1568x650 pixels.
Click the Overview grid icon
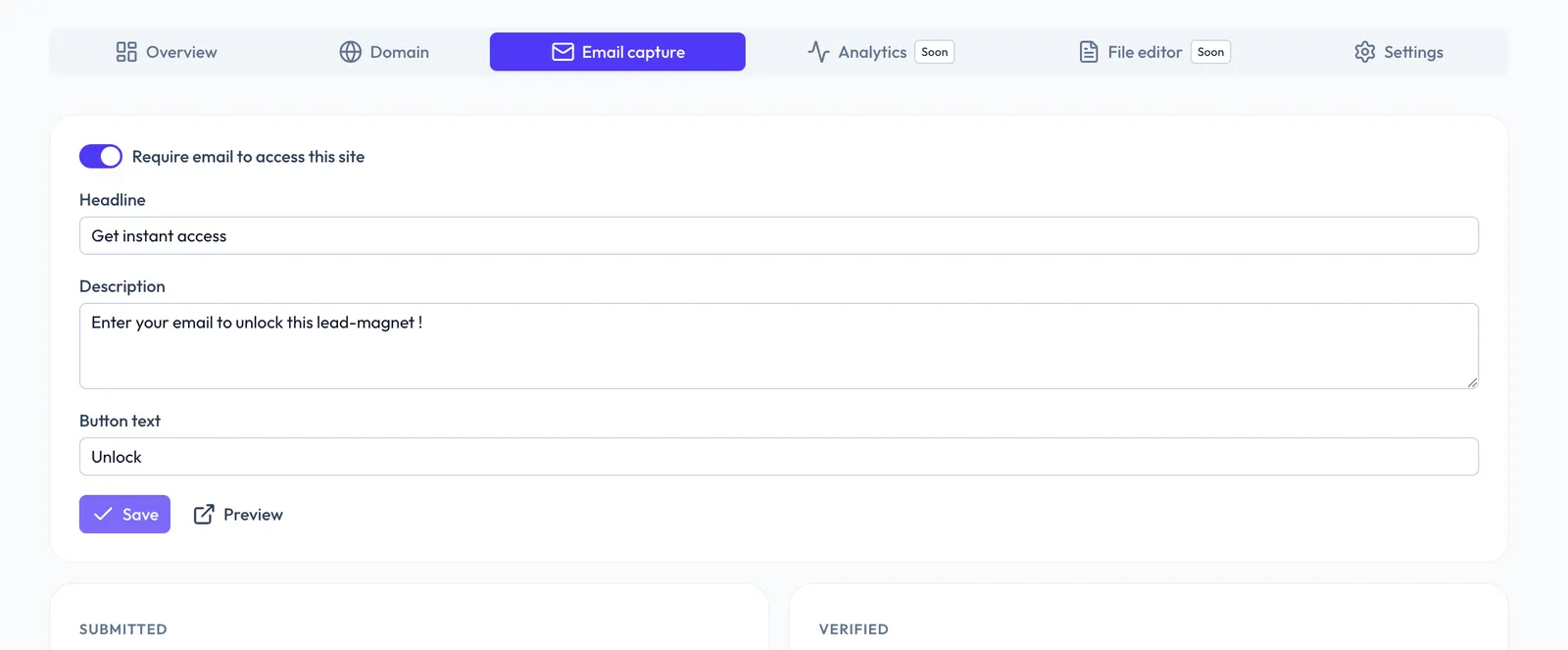pos(126,52)
